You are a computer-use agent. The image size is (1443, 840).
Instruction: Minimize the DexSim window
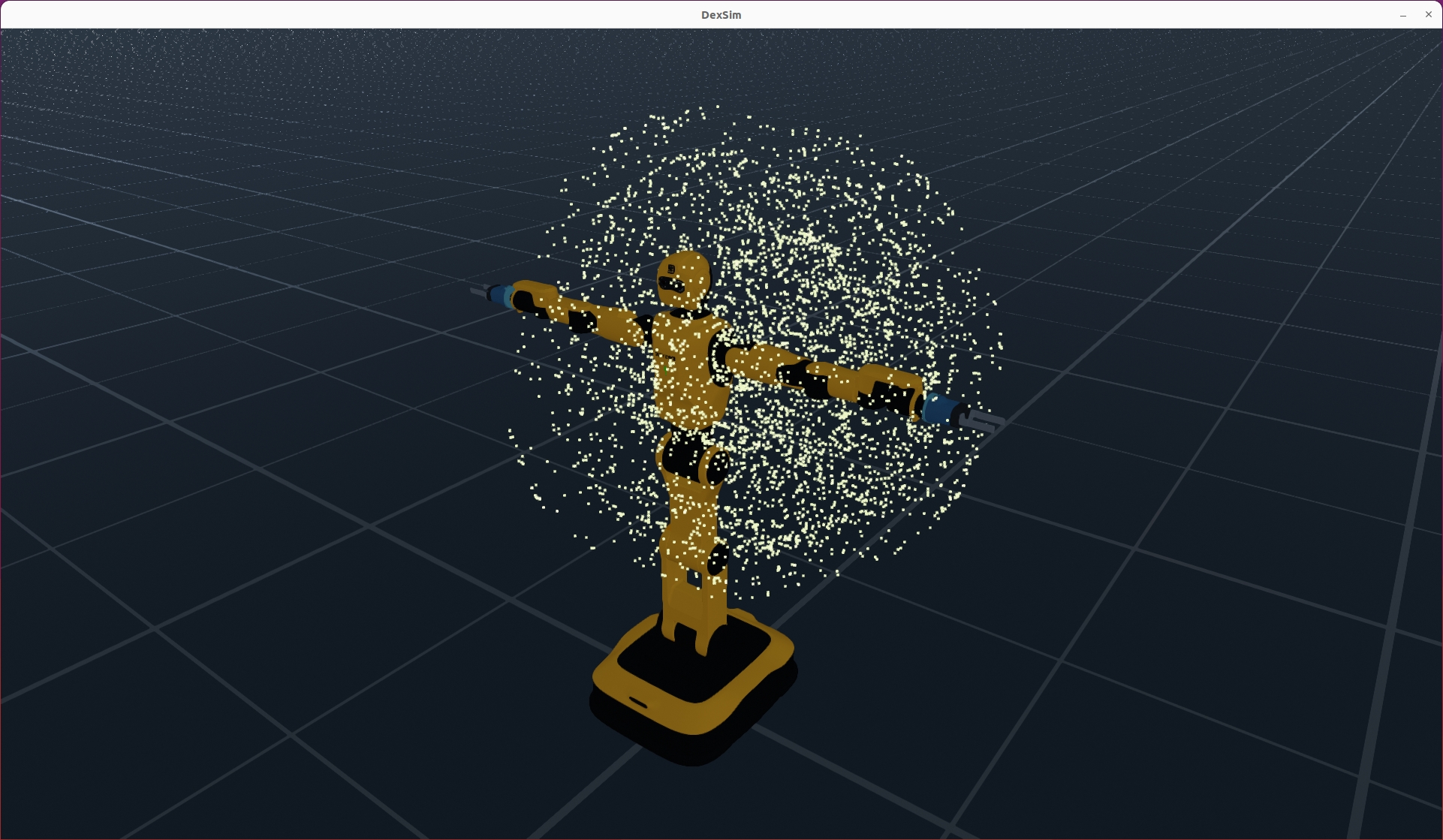(x=1402, y=15)
